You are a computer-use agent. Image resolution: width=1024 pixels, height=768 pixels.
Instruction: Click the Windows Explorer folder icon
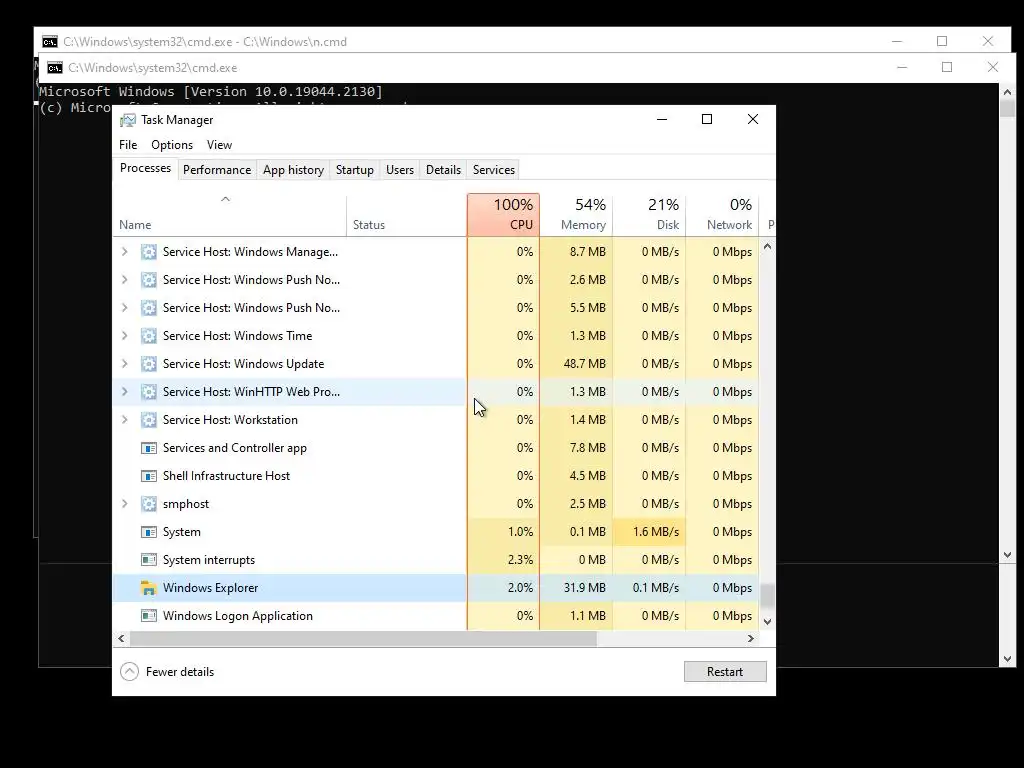click(x=149, y=588)
